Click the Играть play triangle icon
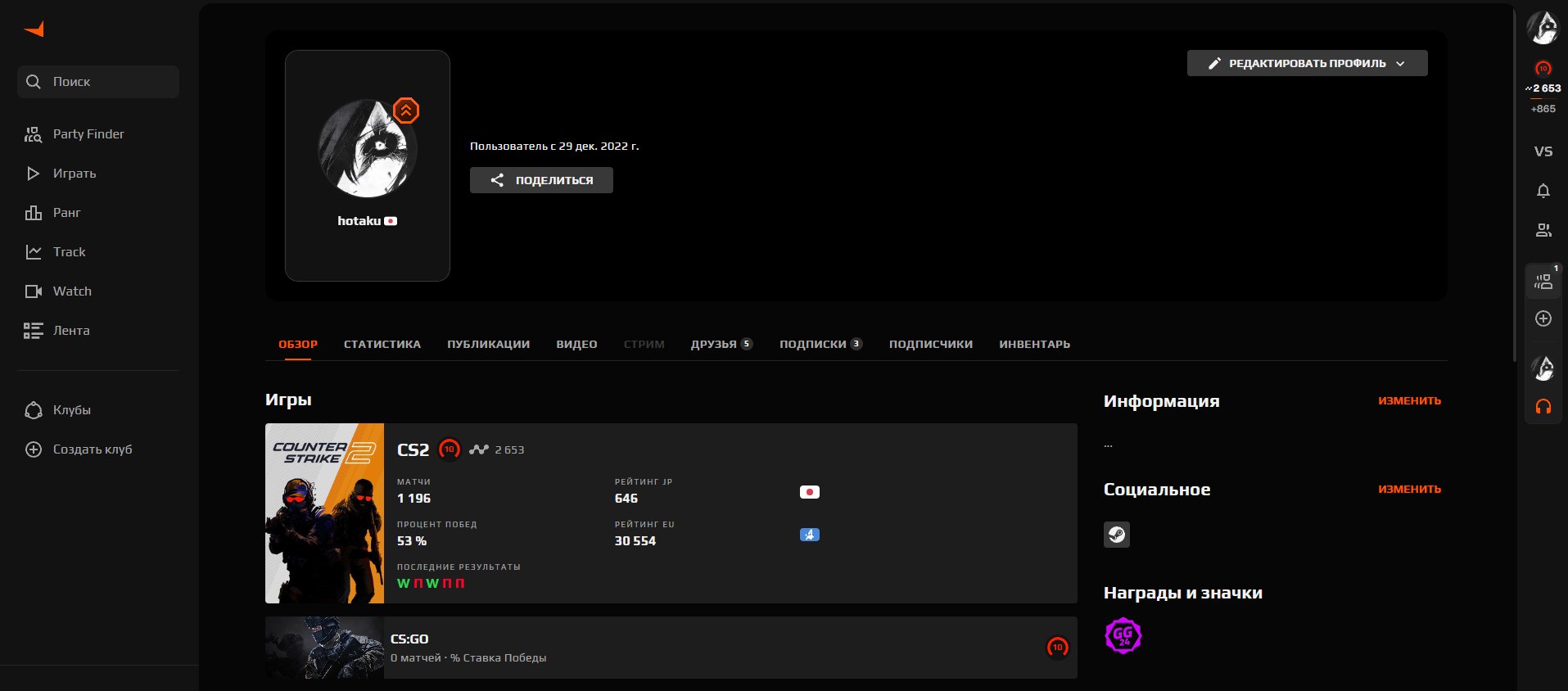Screen dimensions: 1568x691 (34, 174)
